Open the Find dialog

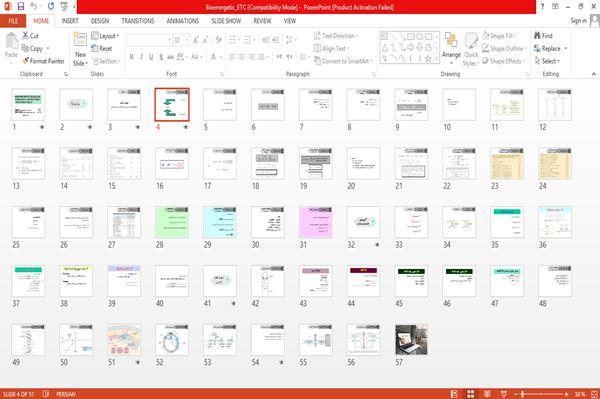(543, 36)
